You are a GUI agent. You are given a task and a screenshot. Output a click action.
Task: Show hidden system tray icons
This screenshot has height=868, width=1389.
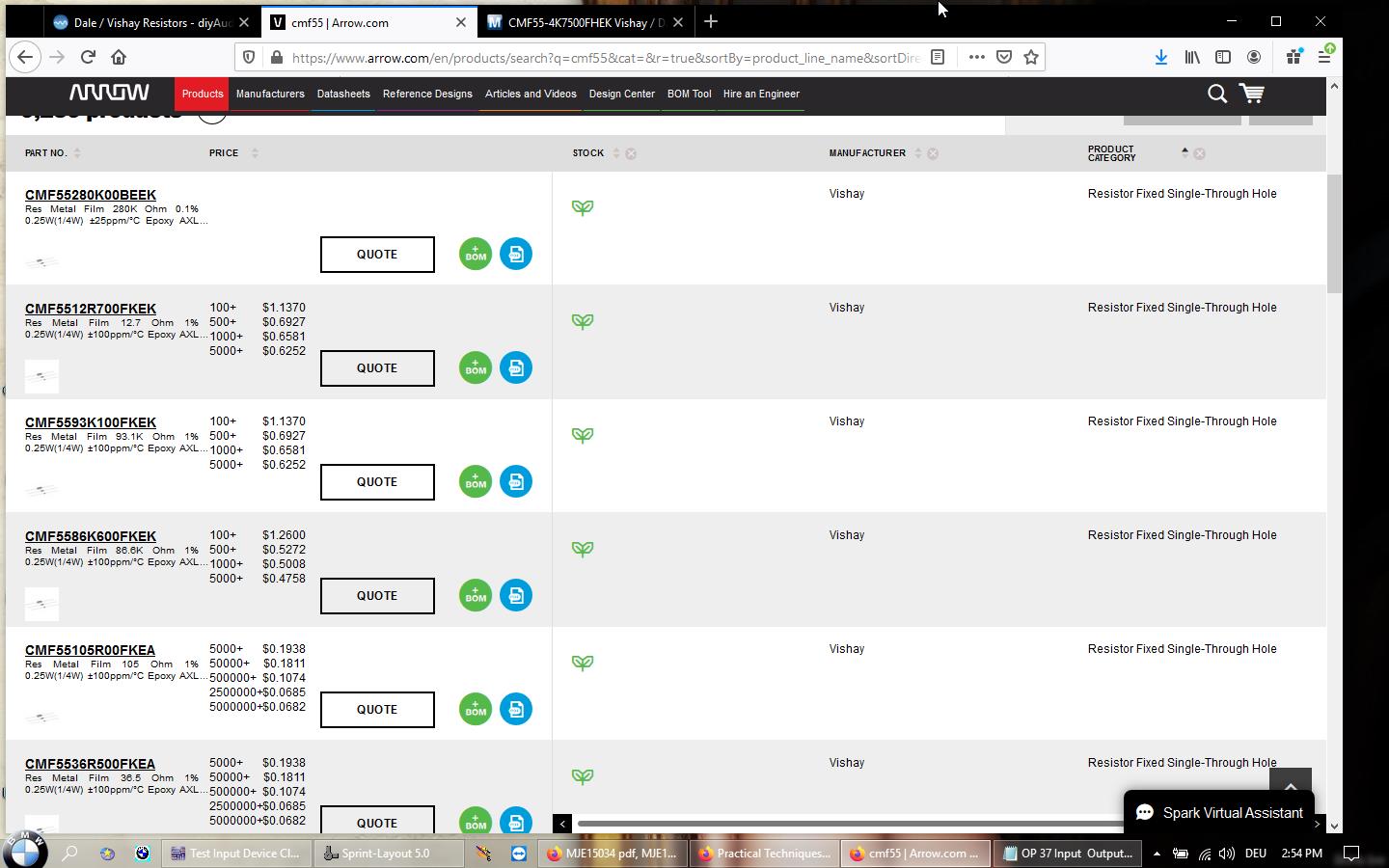click(x=1157, y=854)
